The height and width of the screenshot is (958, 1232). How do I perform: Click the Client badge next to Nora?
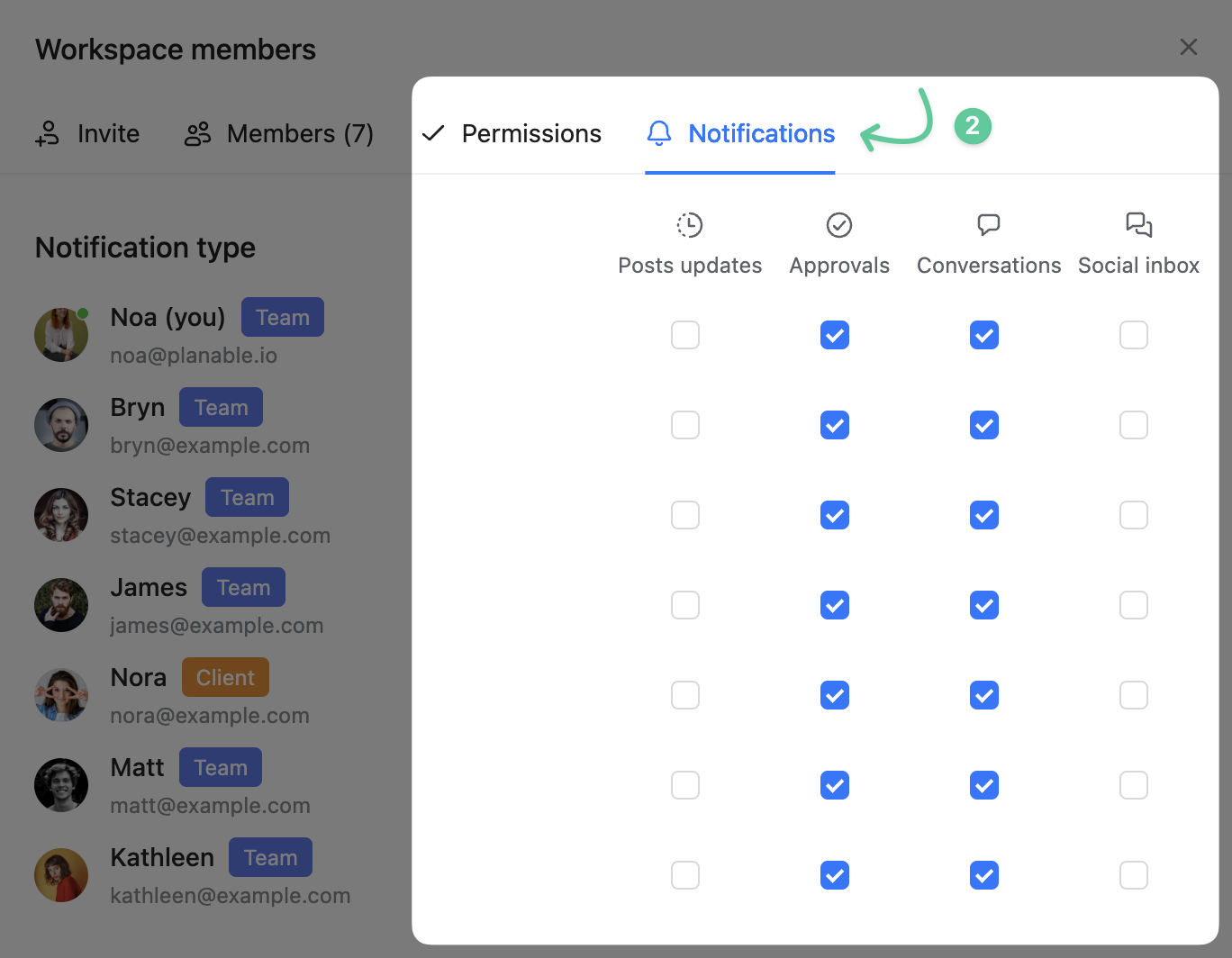pyautogui.click(x=225, y=677)
